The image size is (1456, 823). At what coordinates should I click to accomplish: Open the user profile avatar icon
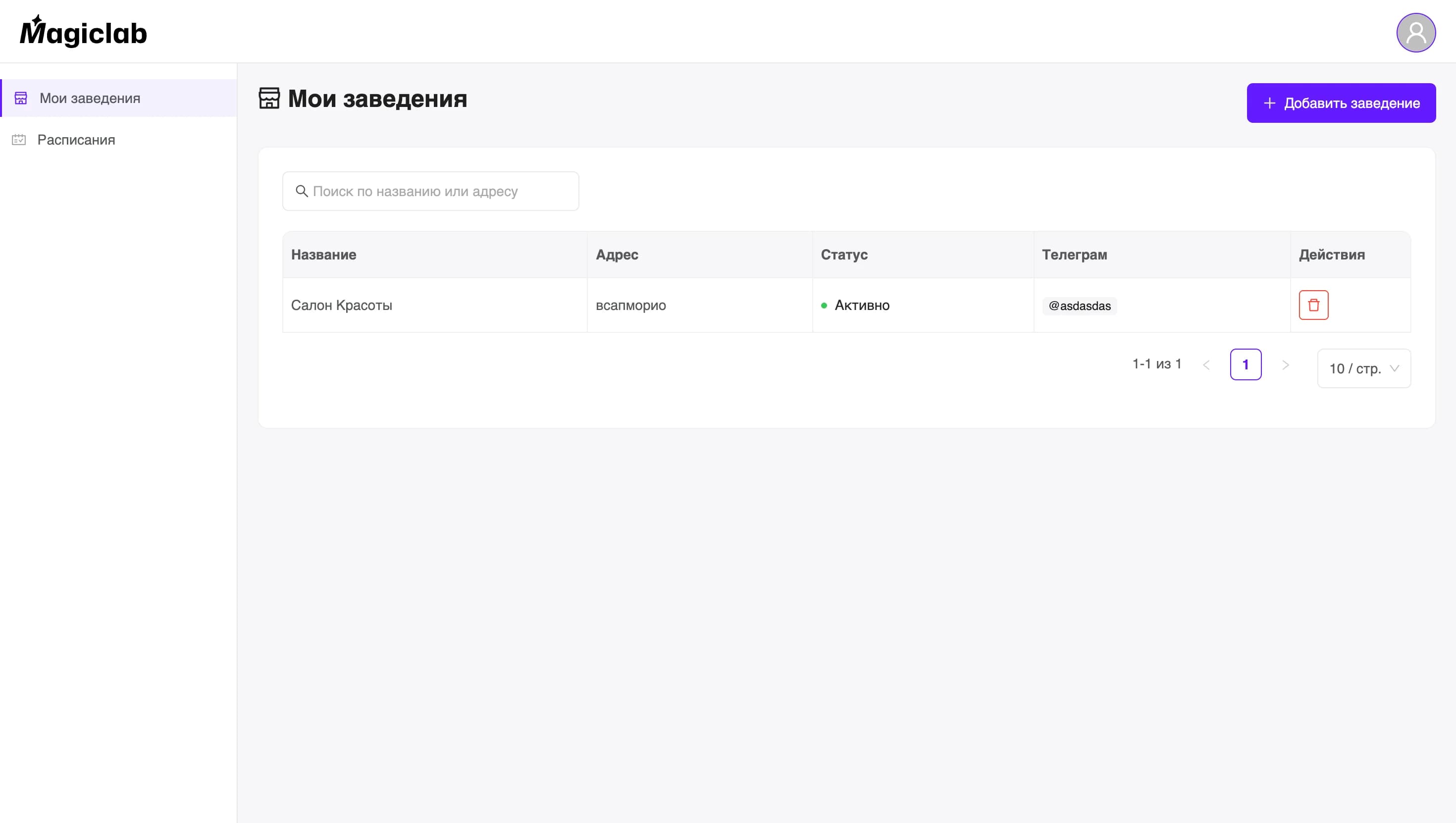point(1415,32)
